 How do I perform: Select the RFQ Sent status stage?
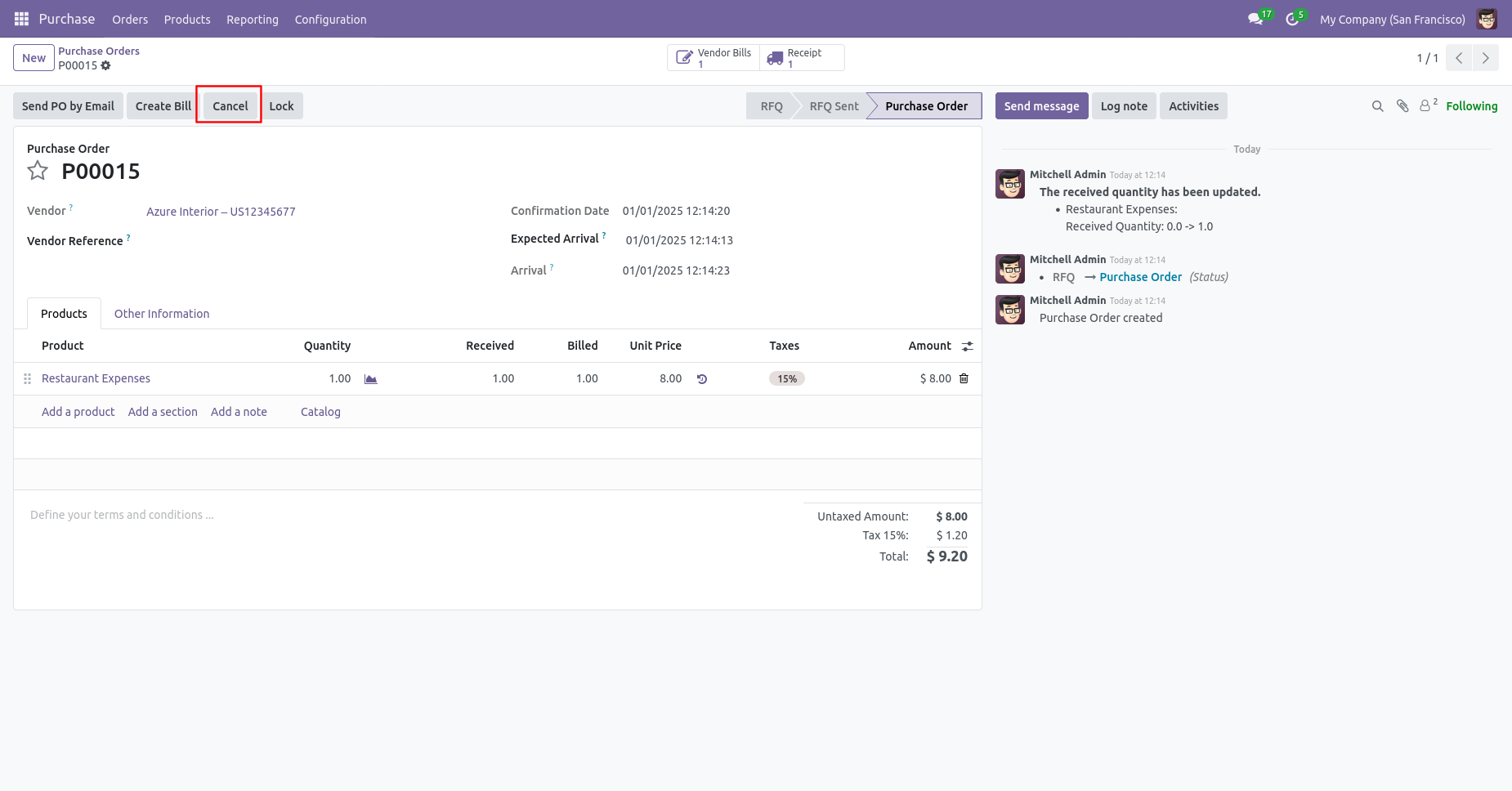[x=834, y=106]
